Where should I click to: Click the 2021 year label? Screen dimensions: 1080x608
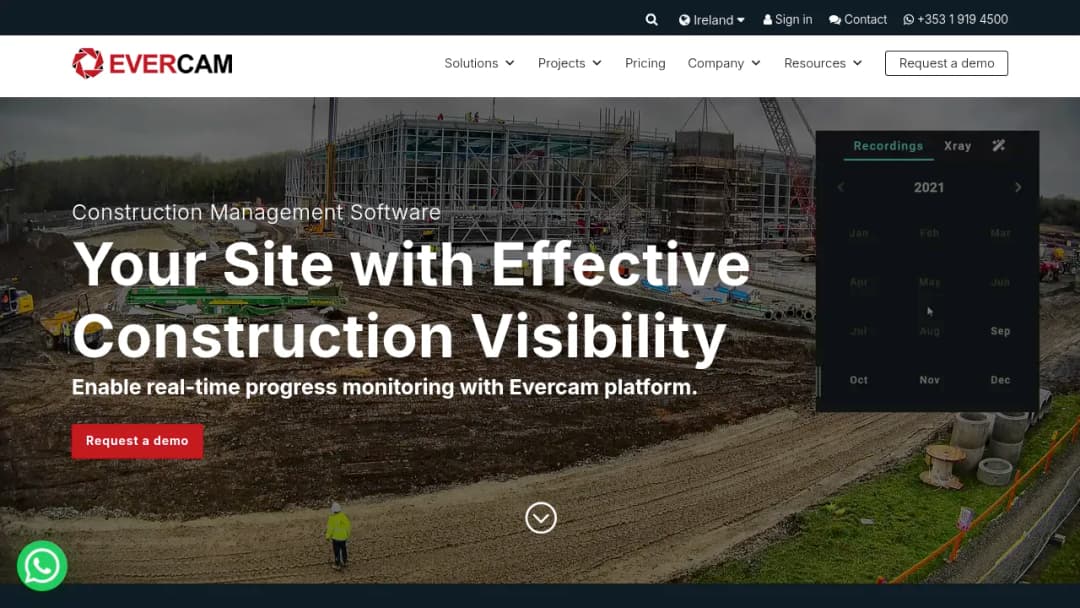(928, 187)
